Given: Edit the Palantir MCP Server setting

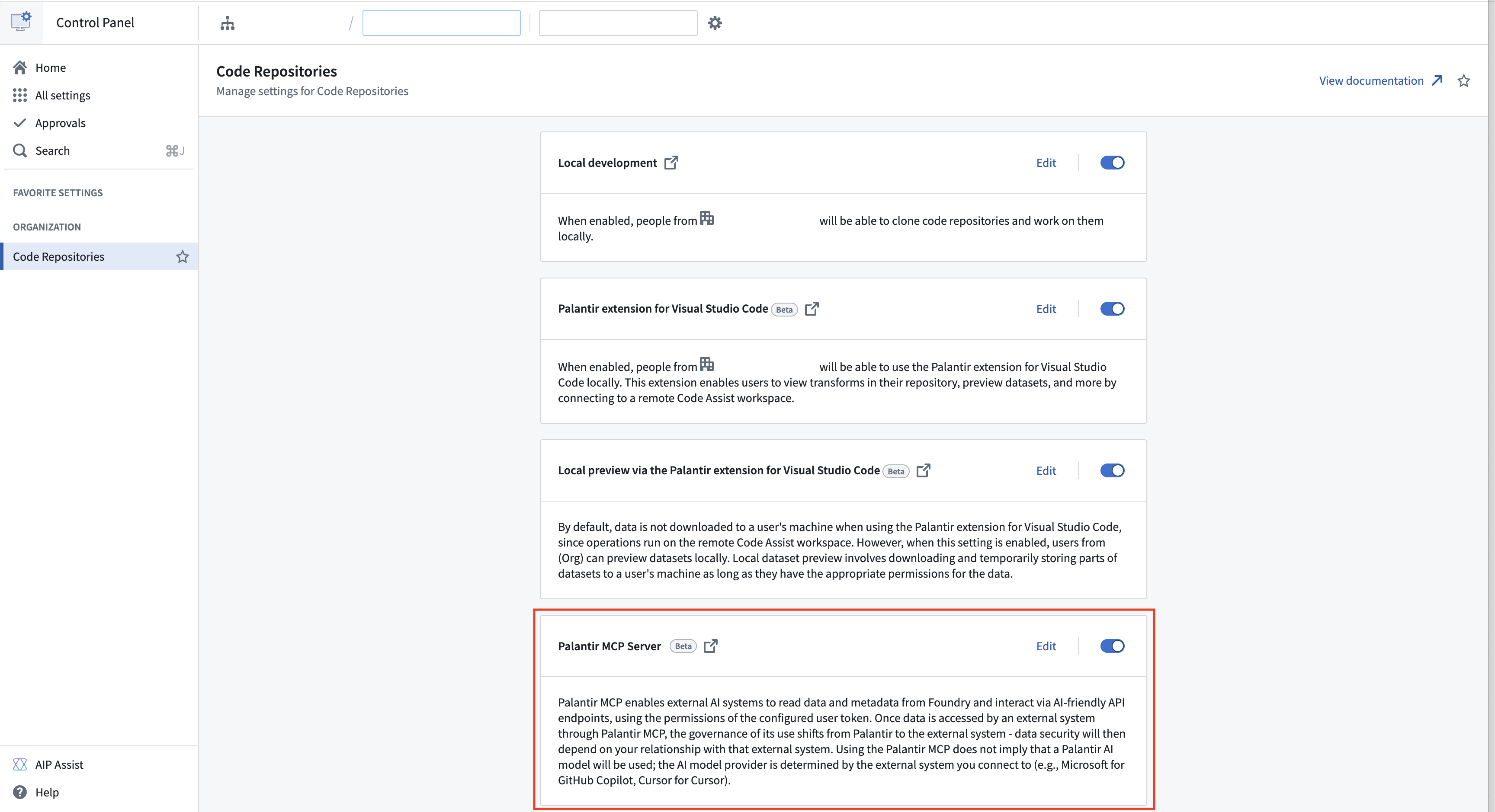Looking at the screenshot, I should [x=1046, y=646].
